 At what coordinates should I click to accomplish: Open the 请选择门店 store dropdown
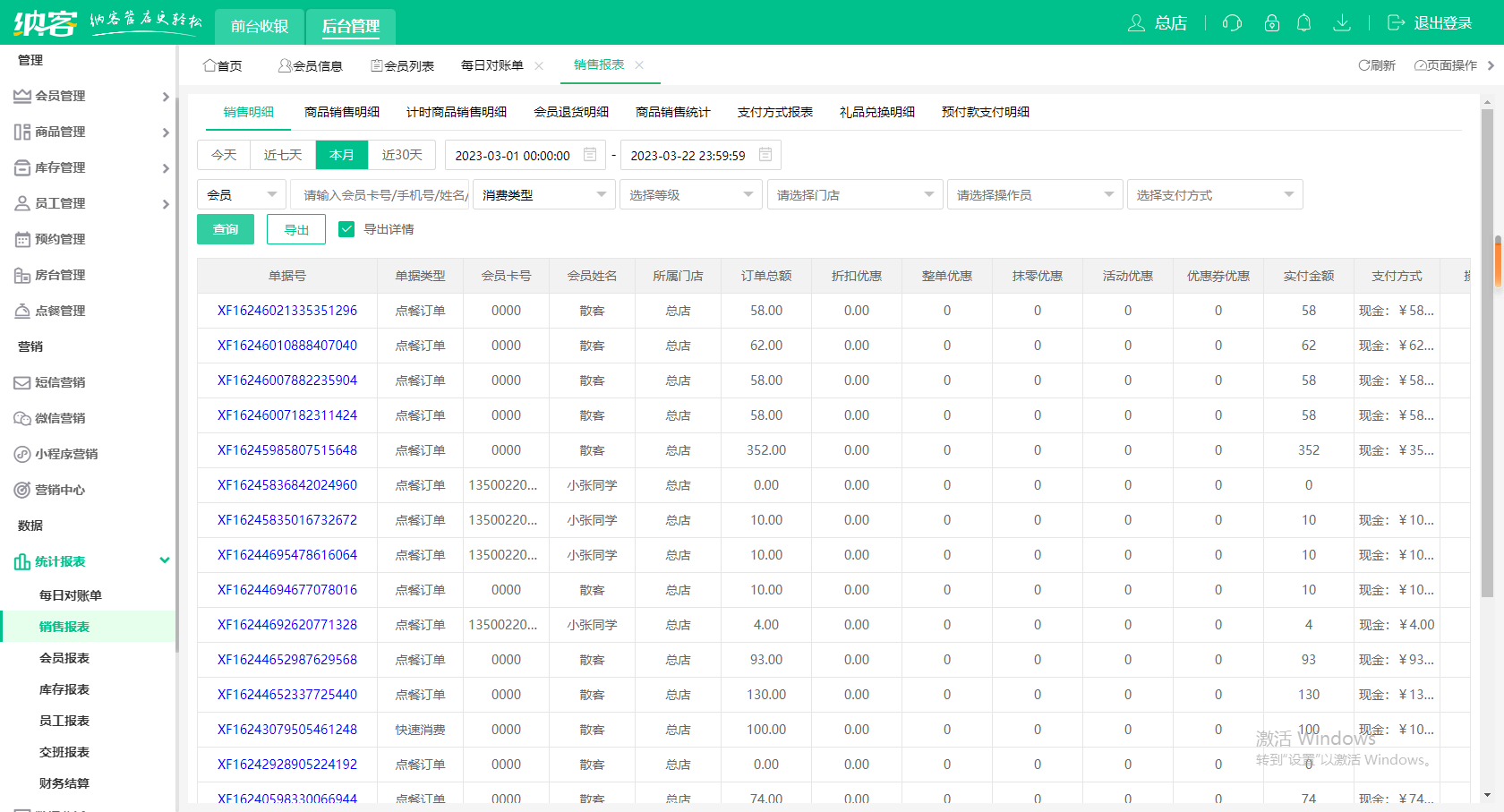click(x=854, y=194)
